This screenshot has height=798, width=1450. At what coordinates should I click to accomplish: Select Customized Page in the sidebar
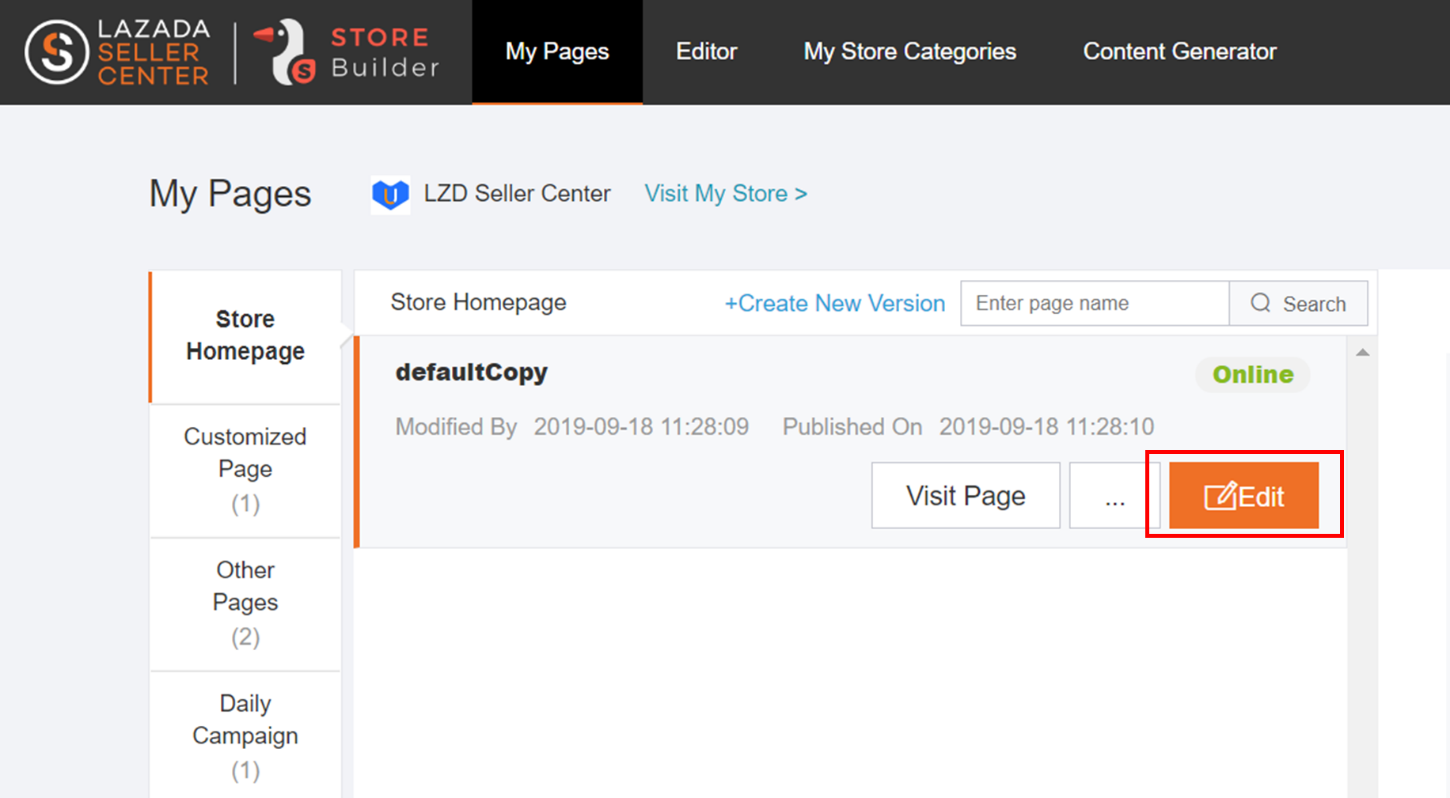[244, 469]
